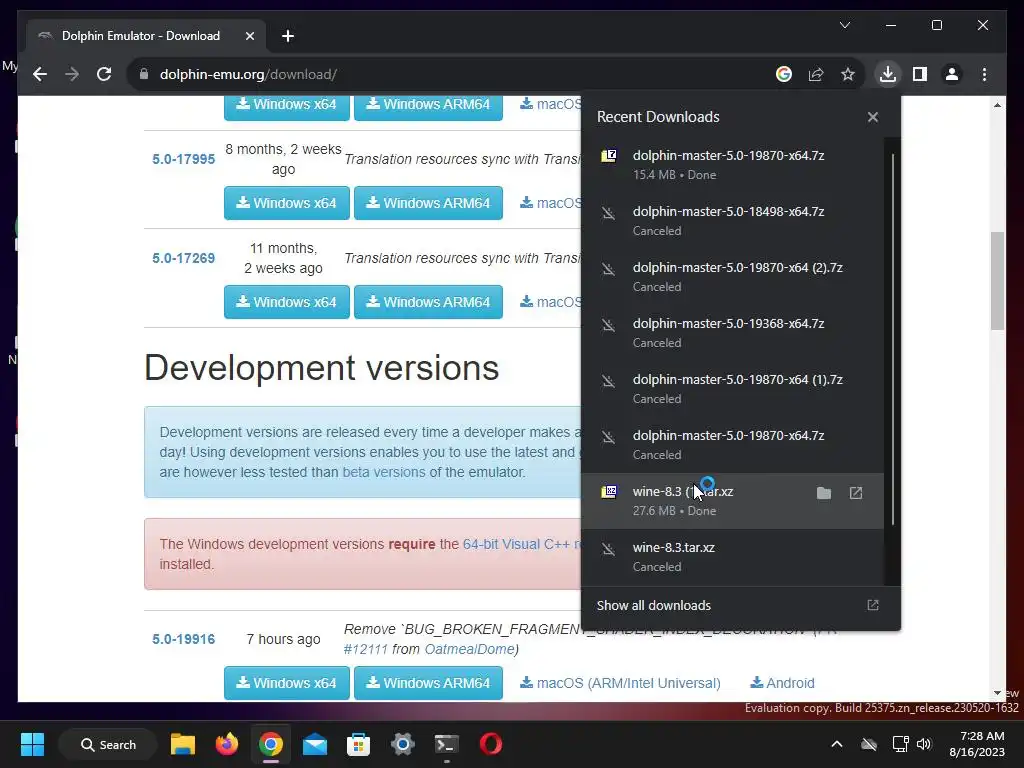1024x768 pixels.
Task: Download Windows ARM64 for version 5.0-17269
Action: 428,302
